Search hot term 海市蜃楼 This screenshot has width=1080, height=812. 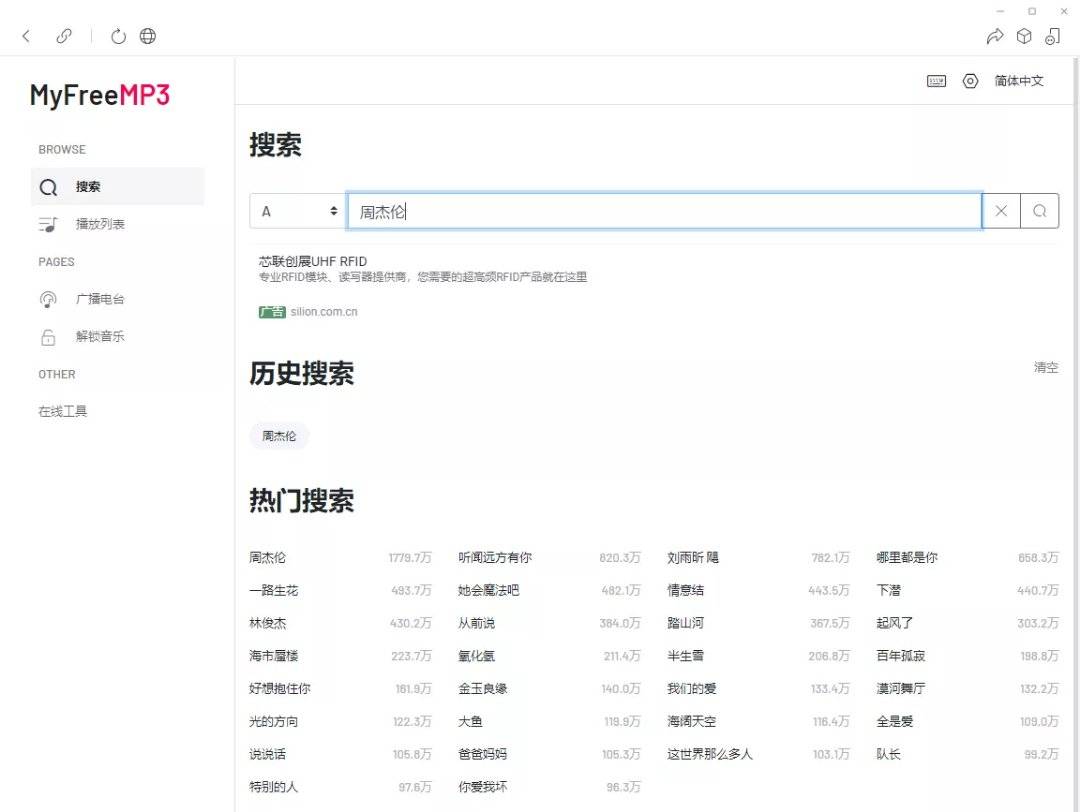click(273, 656)
